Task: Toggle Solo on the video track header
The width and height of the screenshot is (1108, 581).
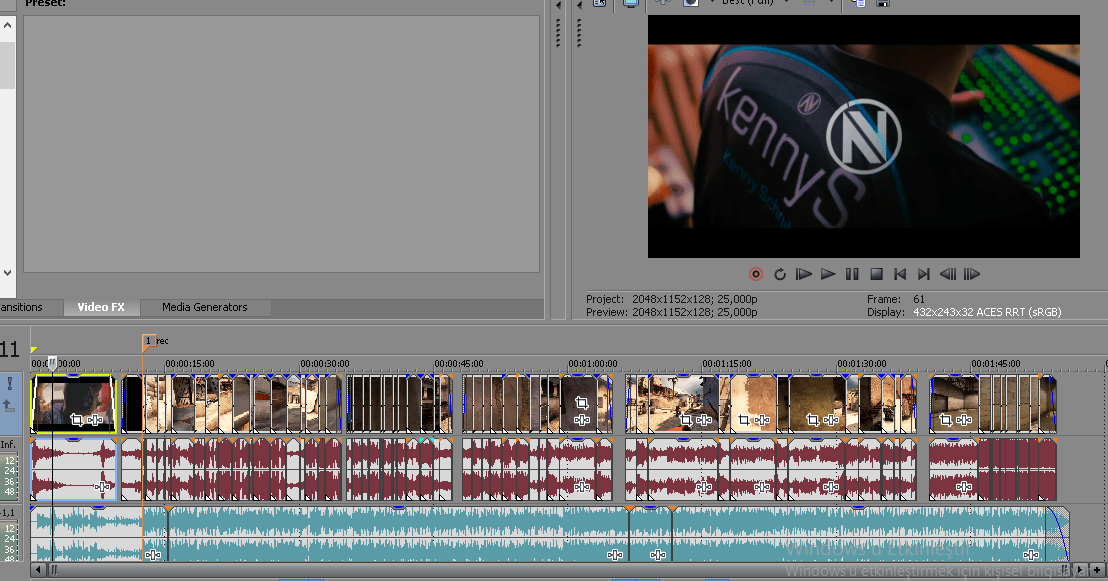Action: (x=10, y=384)
